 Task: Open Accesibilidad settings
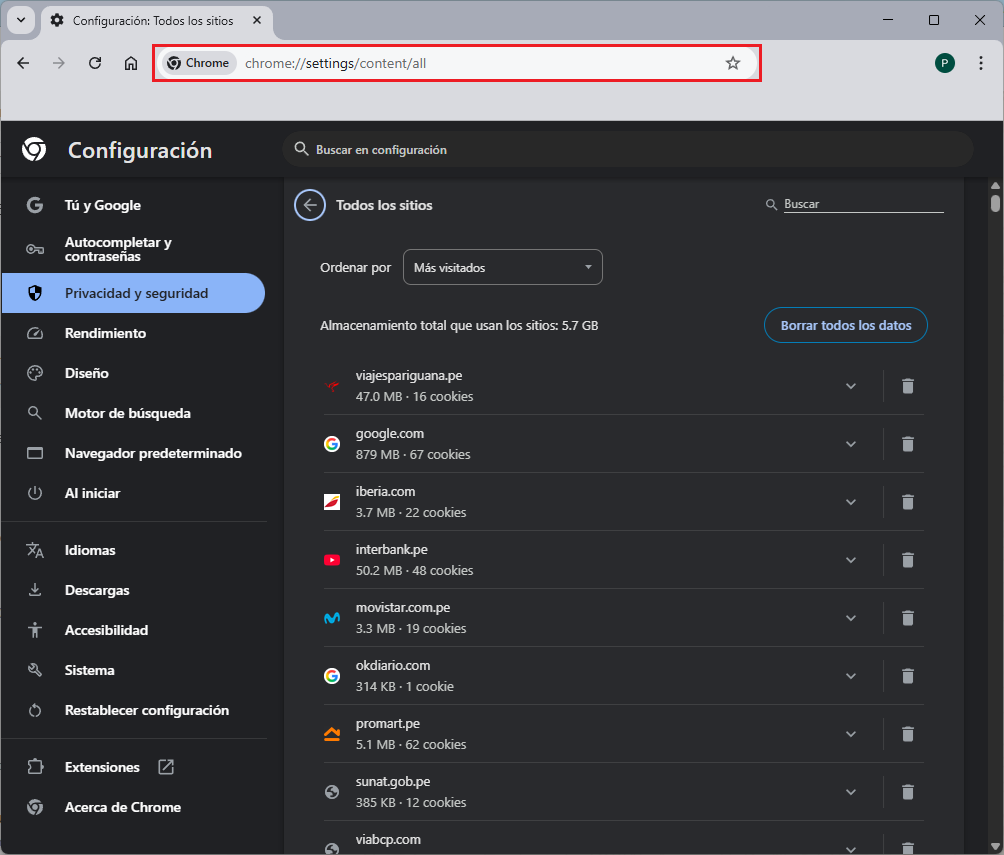(133, 630)
